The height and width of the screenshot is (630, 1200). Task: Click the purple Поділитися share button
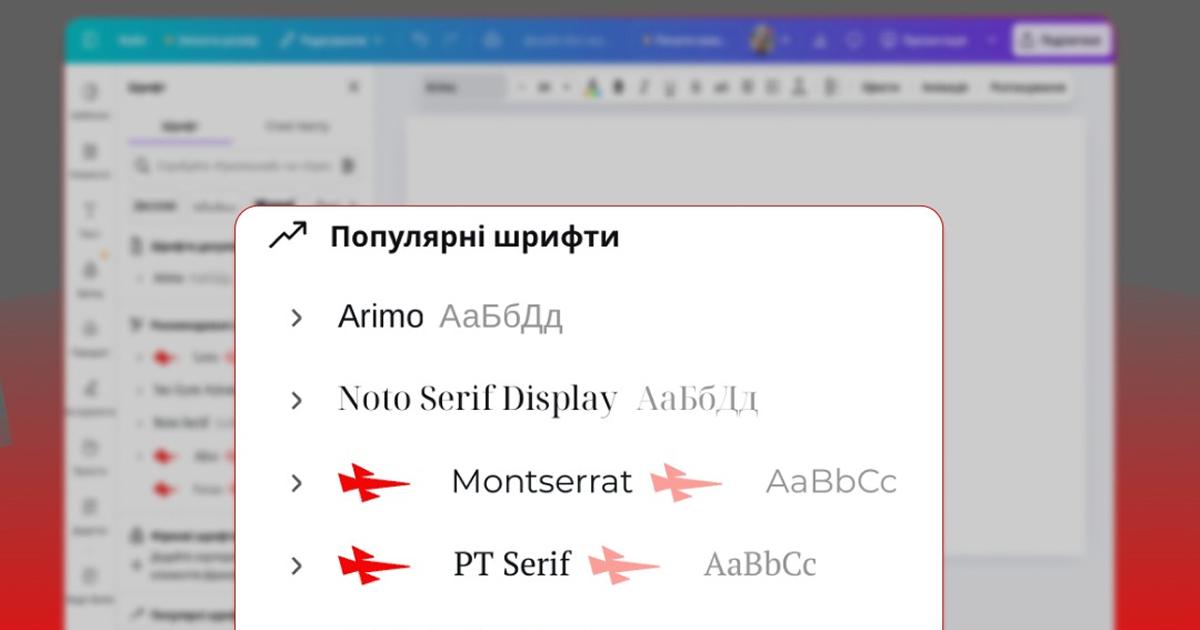click(x=1060, y=40)
